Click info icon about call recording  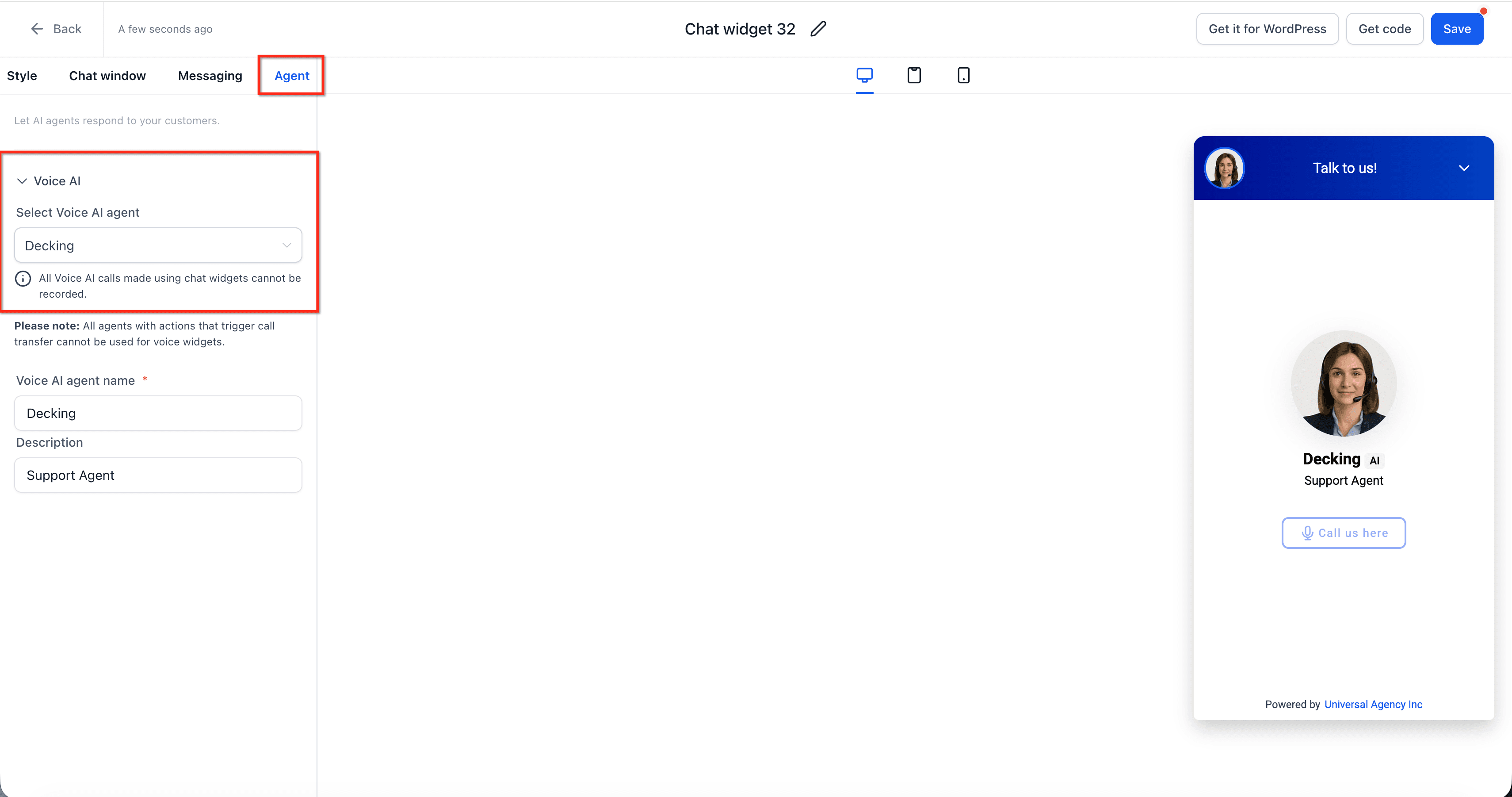coord(23,278)
